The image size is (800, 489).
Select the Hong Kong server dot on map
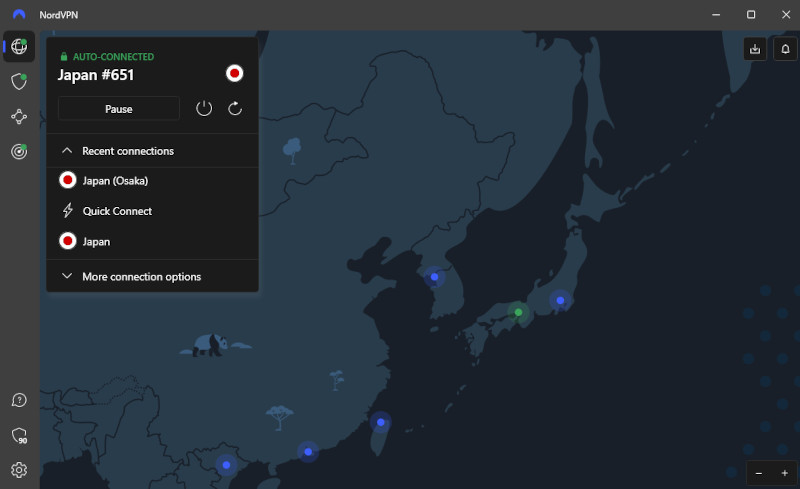pyautogui.click(x=308, y=452)
